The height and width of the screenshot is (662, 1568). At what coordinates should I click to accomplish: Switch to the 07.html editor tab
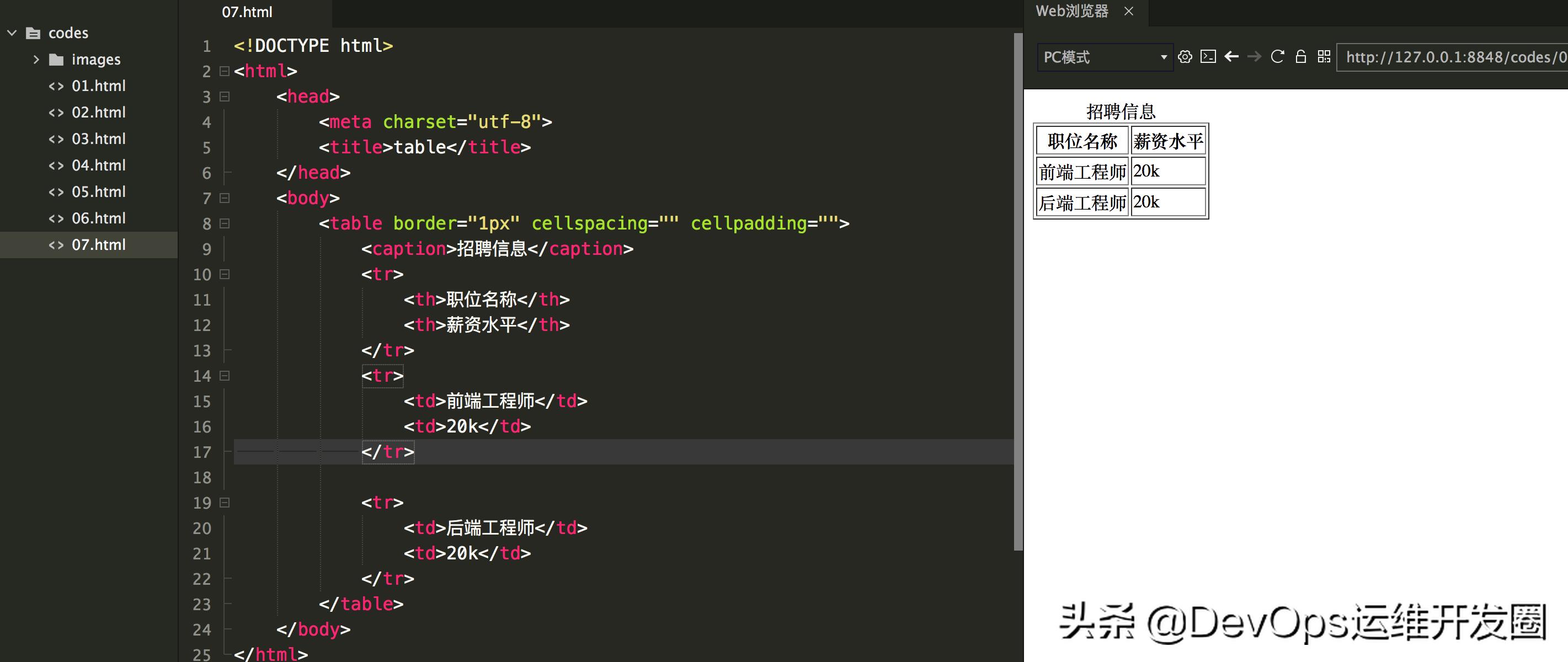tap(247, 12)
